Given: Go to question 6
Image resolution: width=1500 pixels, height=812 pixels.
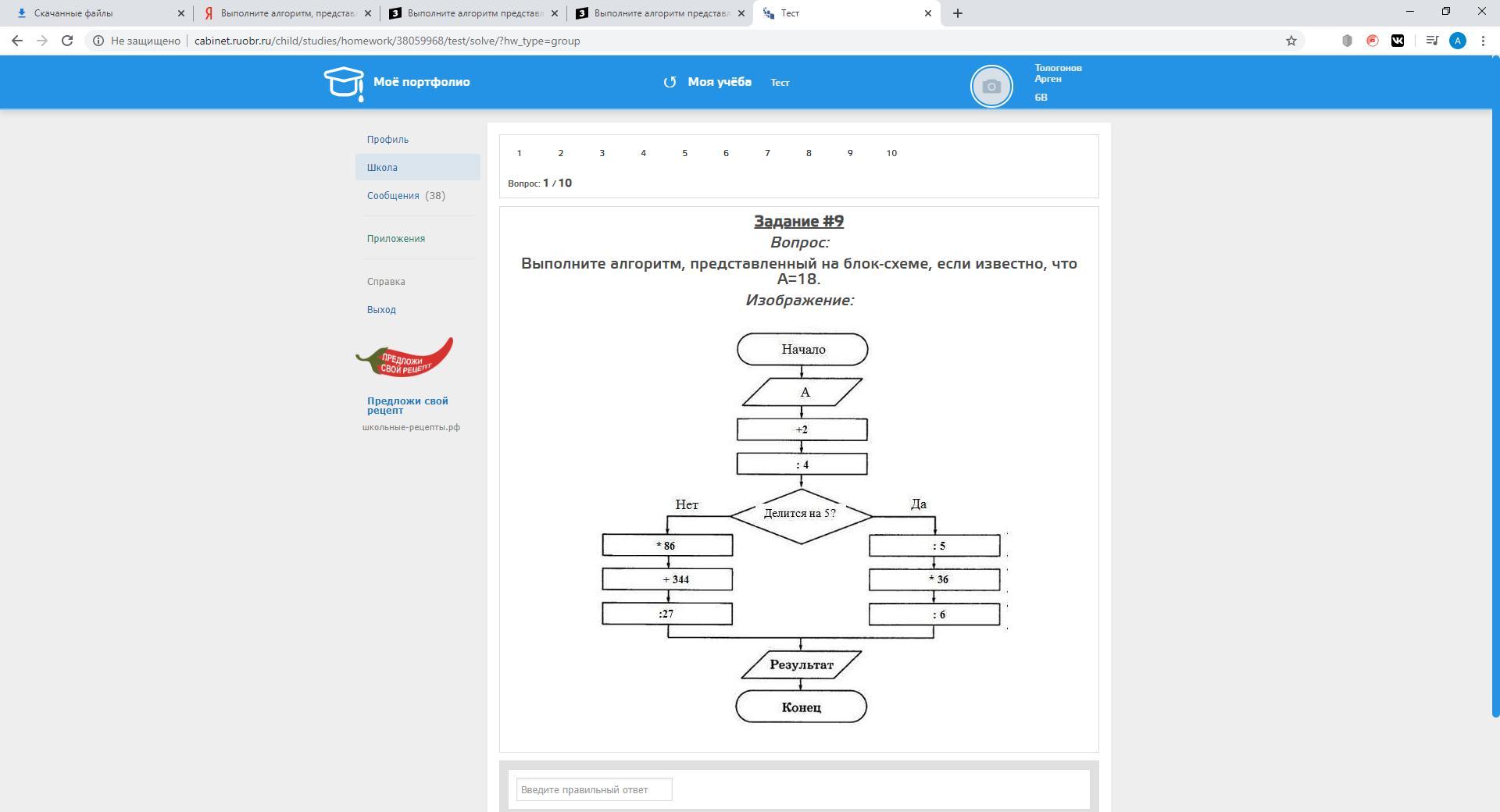Looking at the screenshot, I should pos(727,153).
